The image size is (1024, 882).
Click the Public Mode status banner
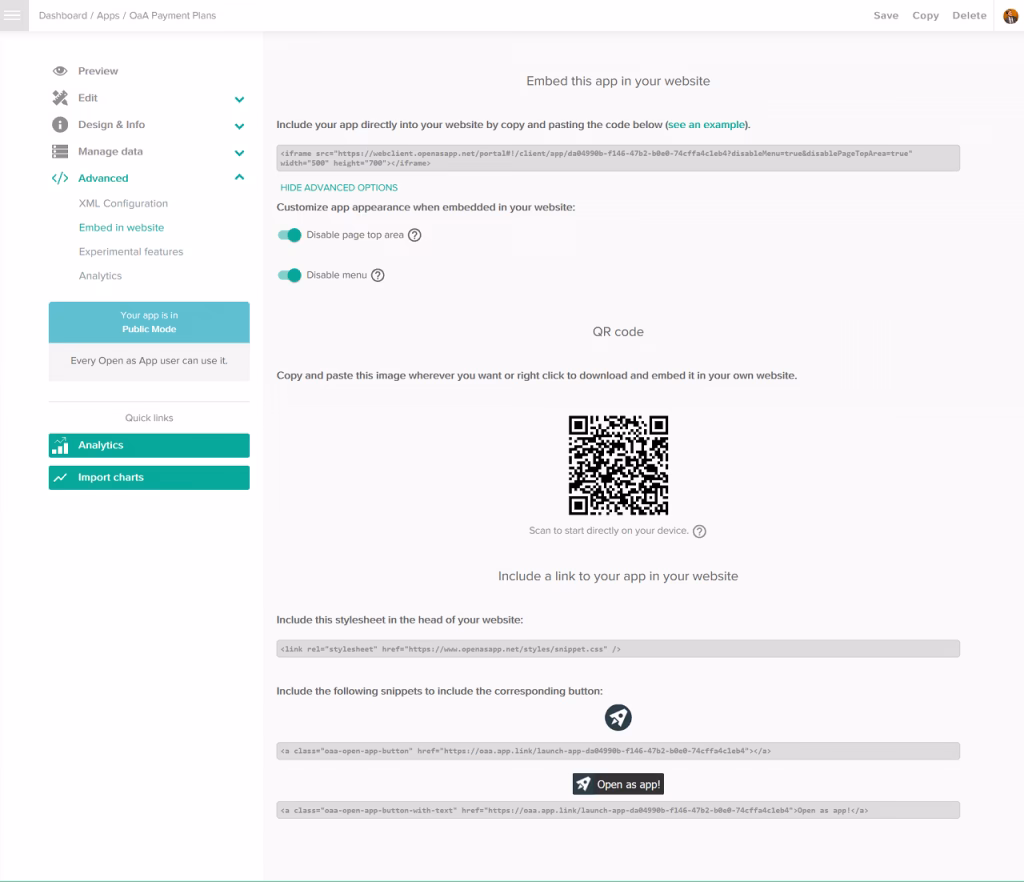149,323
